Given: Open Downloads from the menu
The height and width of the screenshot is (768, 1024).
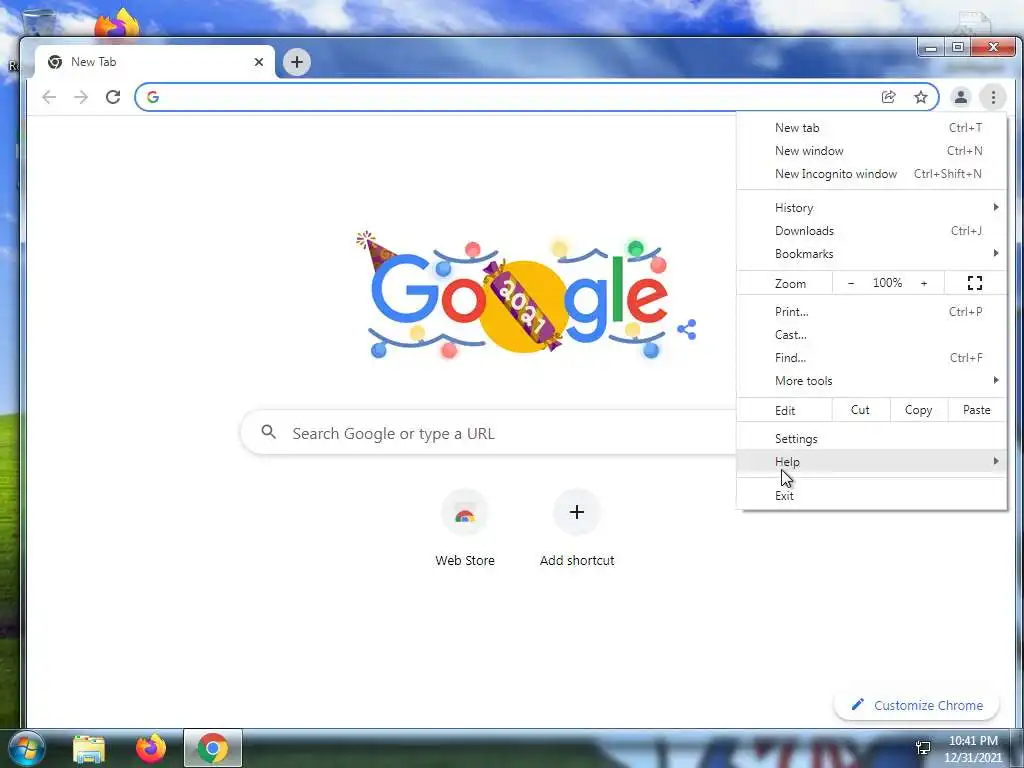Looking at the screenshot, I should pos(872,231).
